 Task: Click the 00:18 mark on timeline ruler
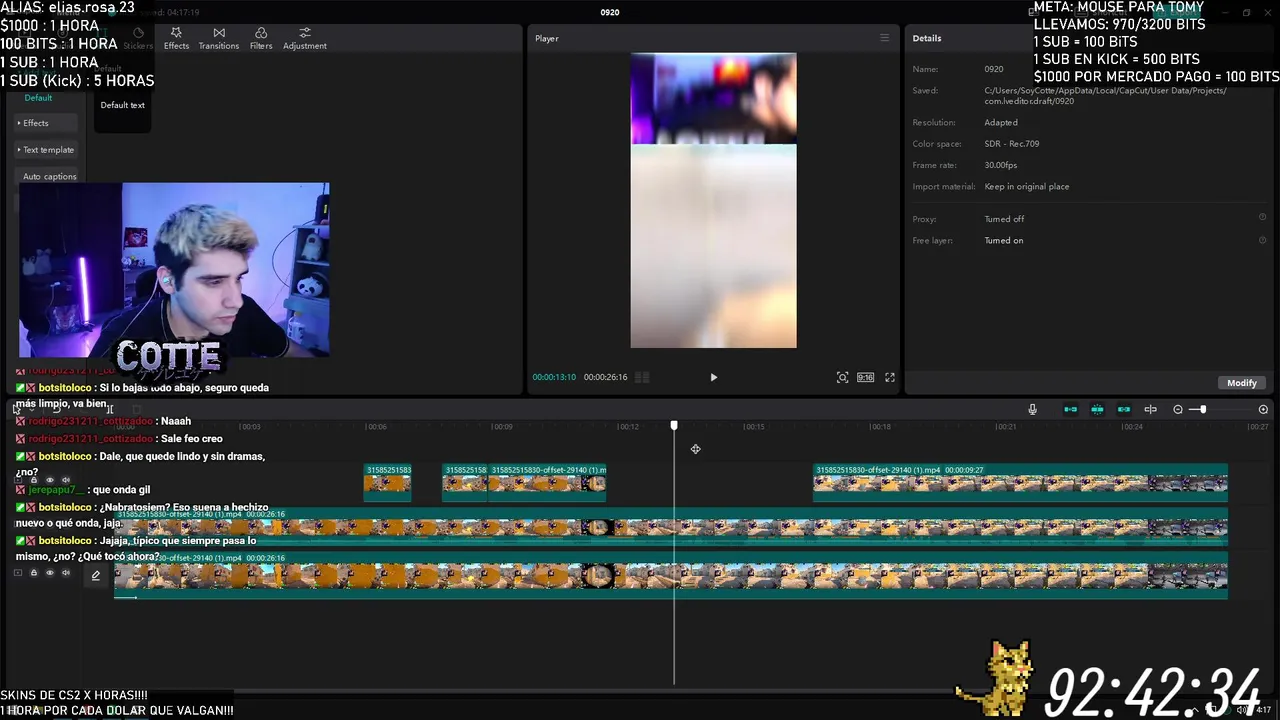point(879,427)
